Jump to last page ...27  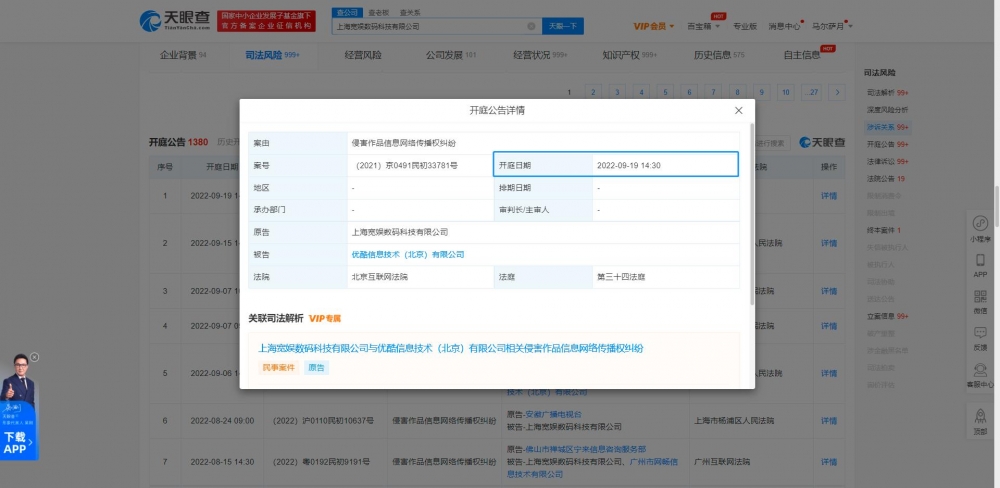pyautogui.click(x=812, y=92)
